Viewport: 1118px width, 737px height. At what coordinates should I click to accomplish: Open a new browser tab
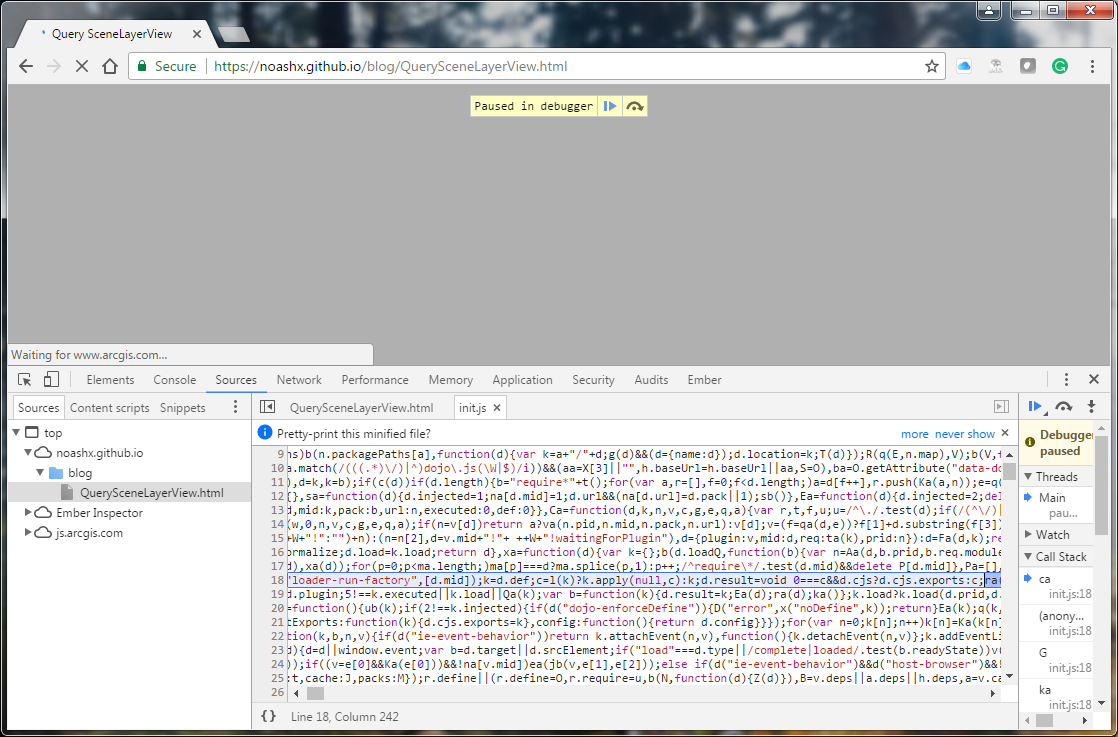233,34
